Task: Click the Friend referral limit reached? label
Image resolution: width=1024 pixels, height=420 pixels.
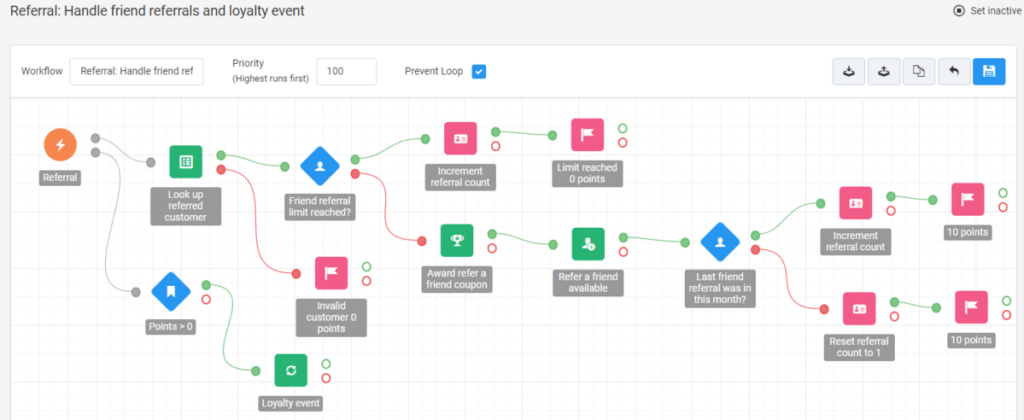Action: [320, 206]
